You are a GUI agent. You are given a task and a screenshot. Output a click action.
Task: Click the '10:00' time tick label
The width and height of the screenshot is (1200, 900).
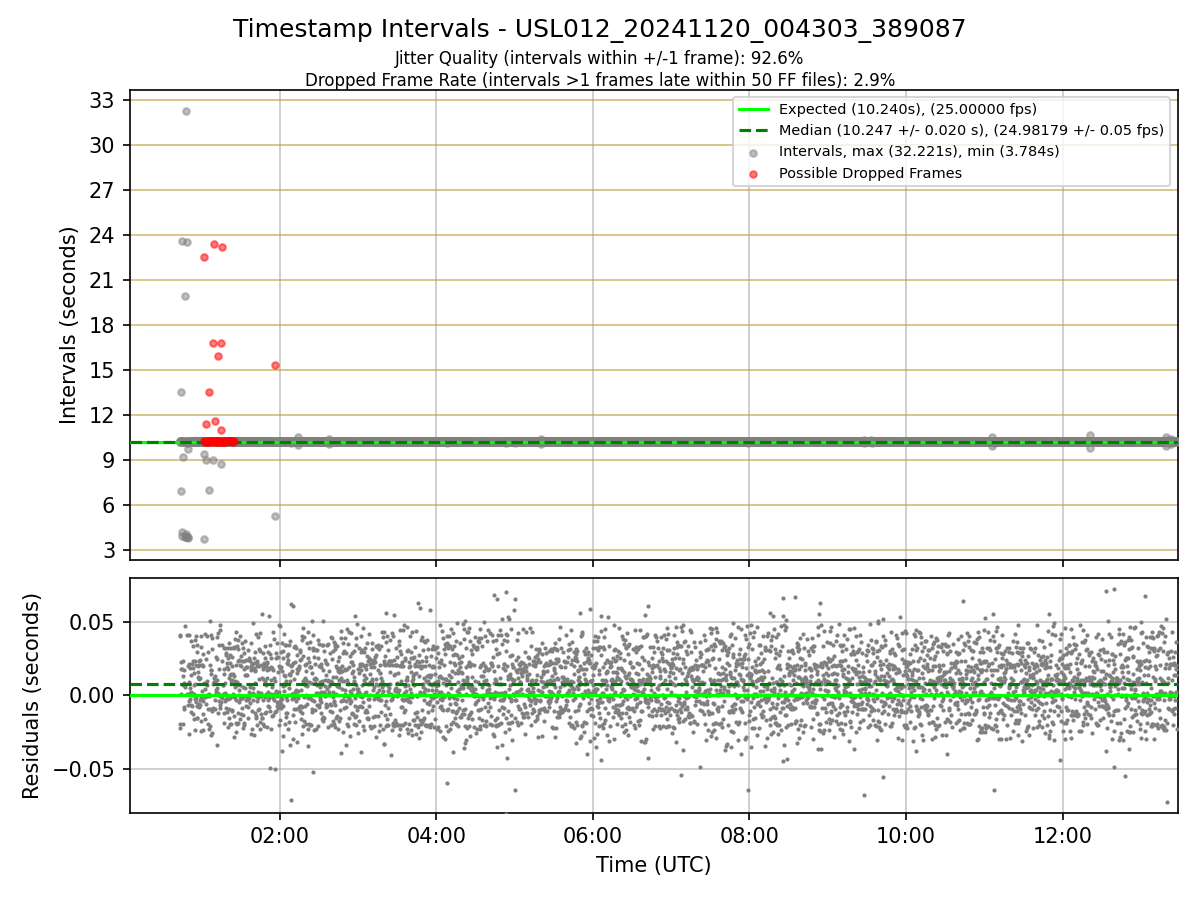pos(906,835)
